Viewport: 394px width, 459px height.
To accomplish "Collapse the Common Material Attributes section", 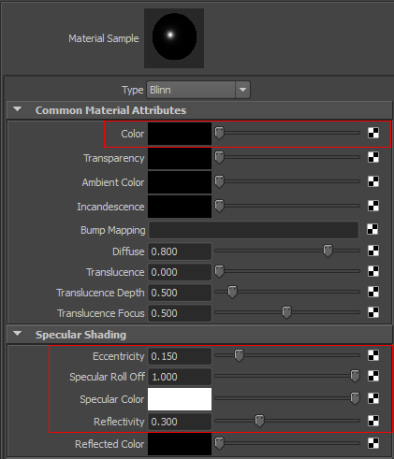I will [17, 109].
